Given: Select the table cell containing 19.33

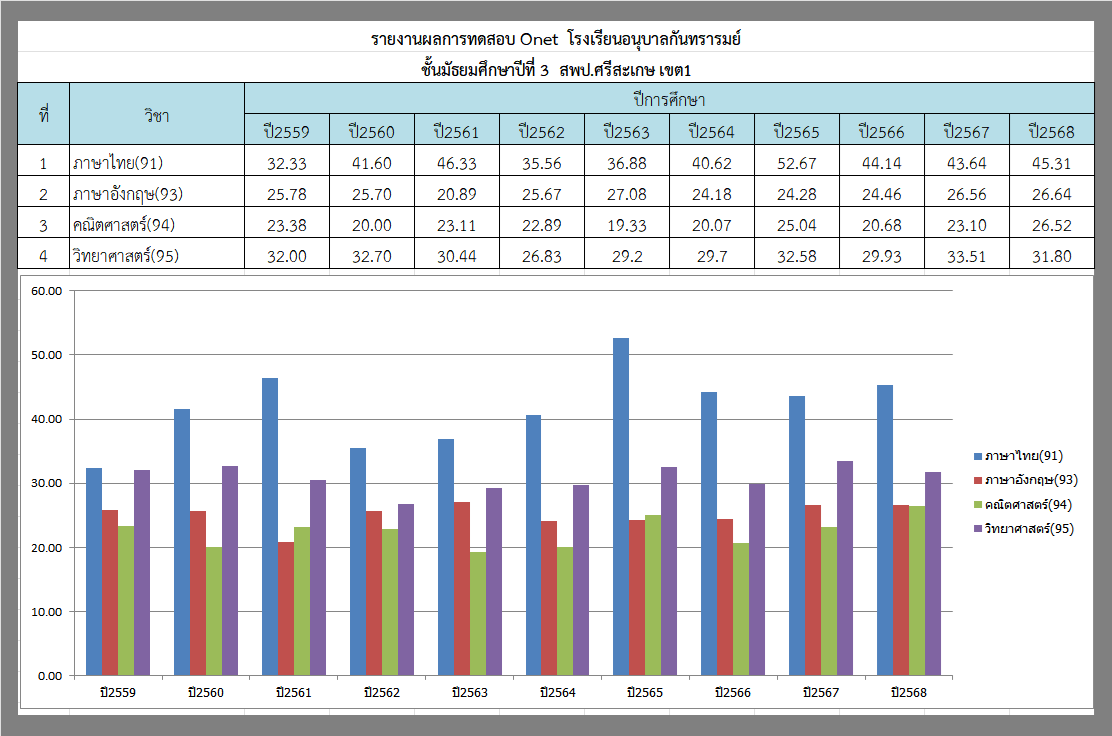Looking at the screenshot, I should (x=626, y=225).
